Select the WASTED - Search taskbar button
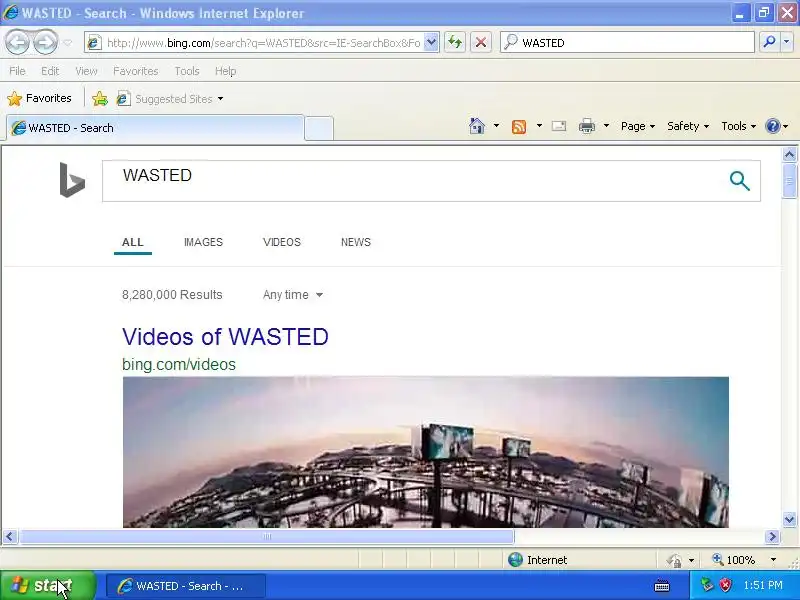 186,586
